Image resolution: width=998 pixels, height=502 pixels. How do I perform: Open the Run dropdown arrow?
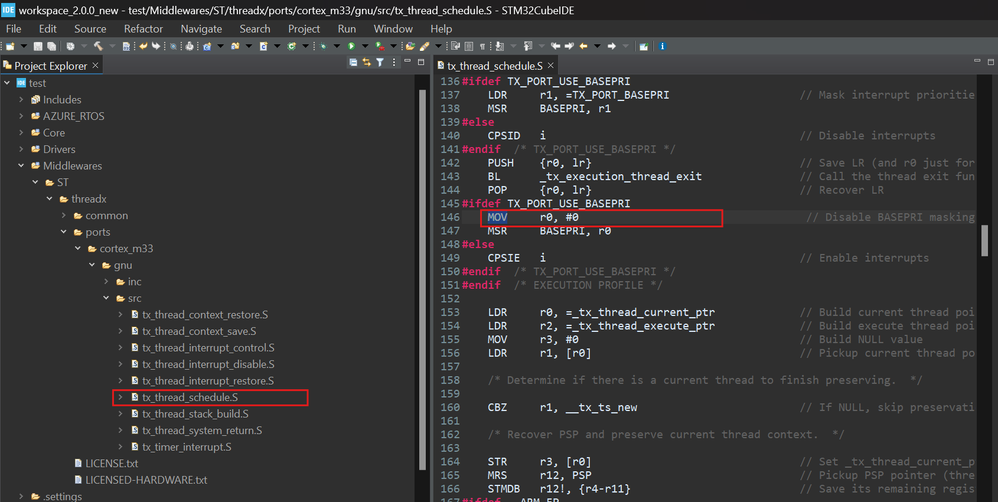365,46
